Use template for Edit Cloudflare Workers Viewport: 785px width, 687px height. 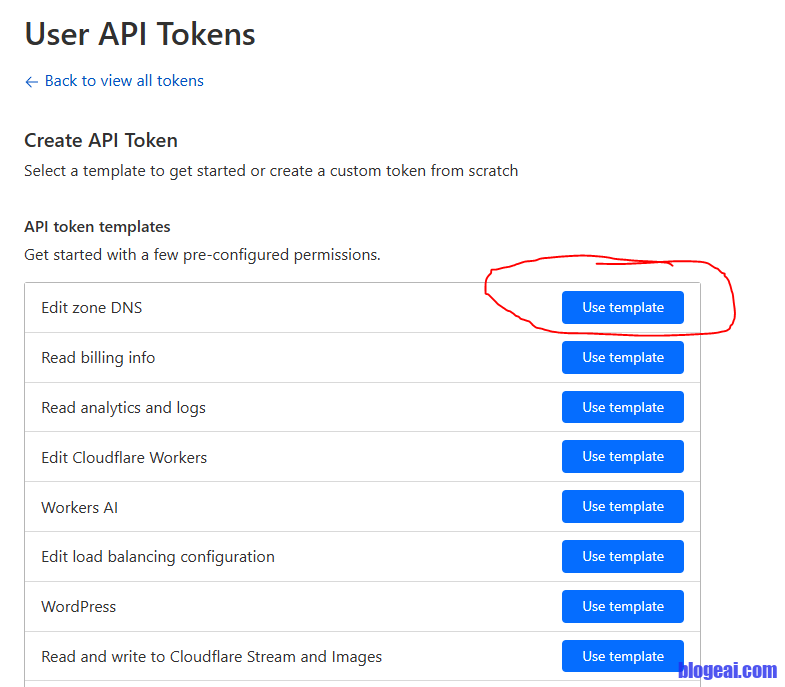(622, 457)
